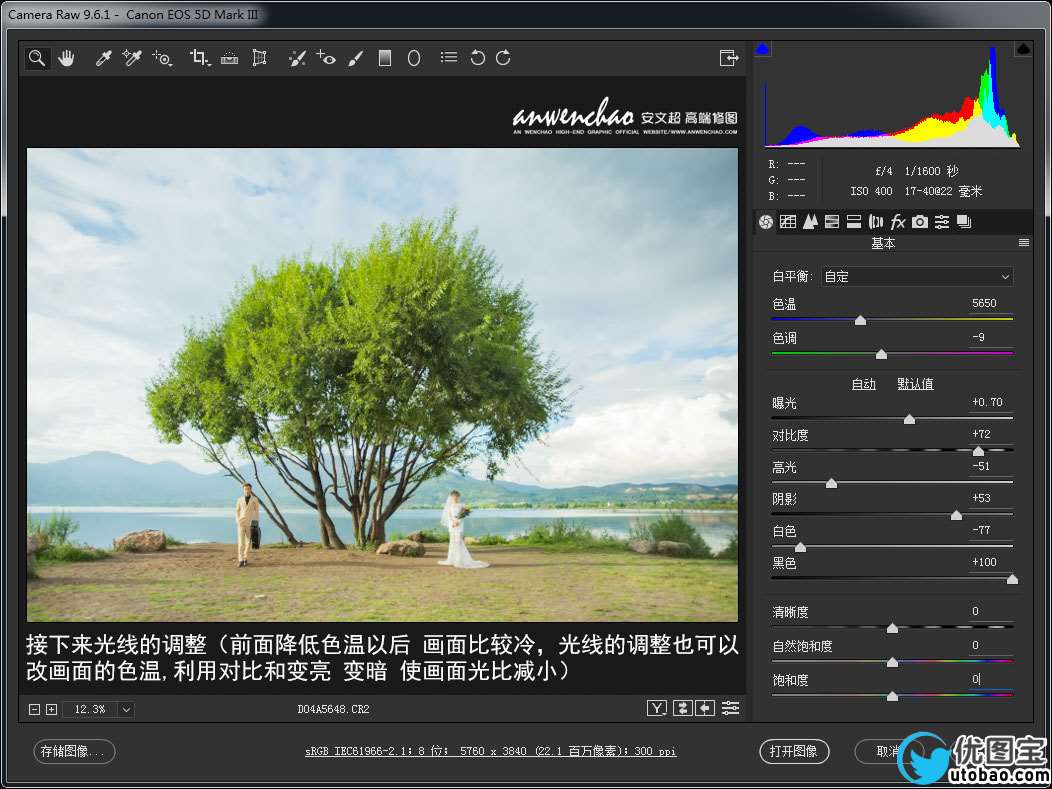Activate the Crop tool

(198, 58)
